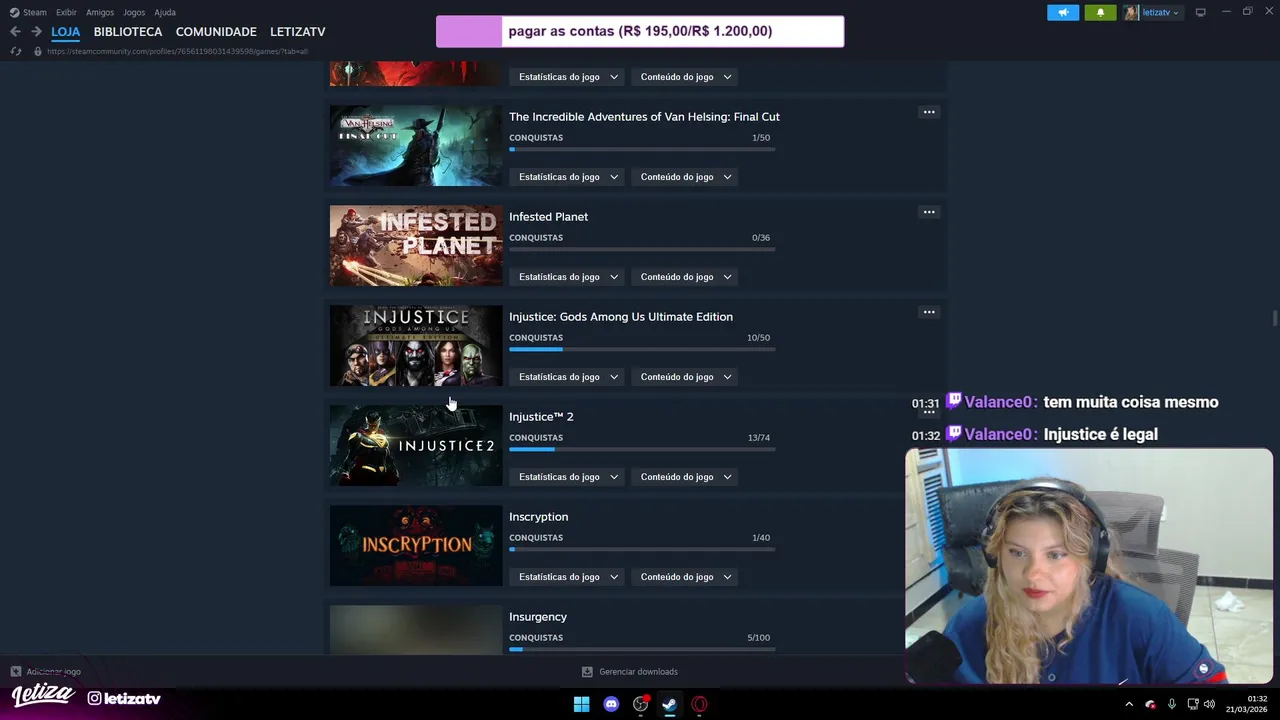The image size is (1280, 720).
Task: Expand Conteúdo do jogo for Injustice Ultimate Edition
Action: tap(685, 377)
